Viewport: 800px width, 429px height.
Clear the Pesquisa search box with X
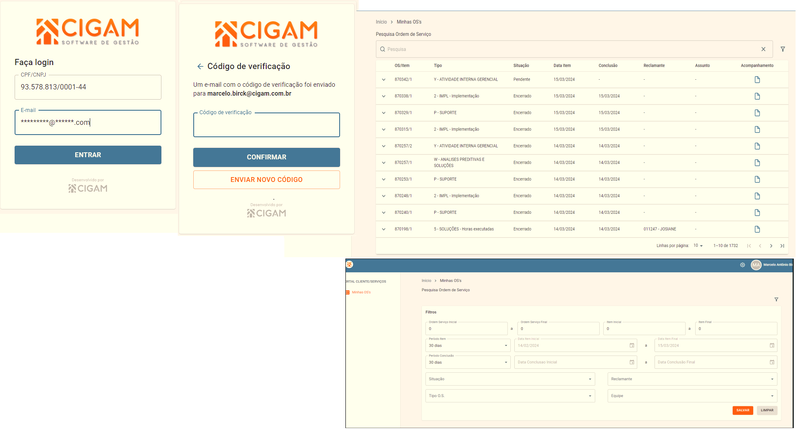point(763,49)
